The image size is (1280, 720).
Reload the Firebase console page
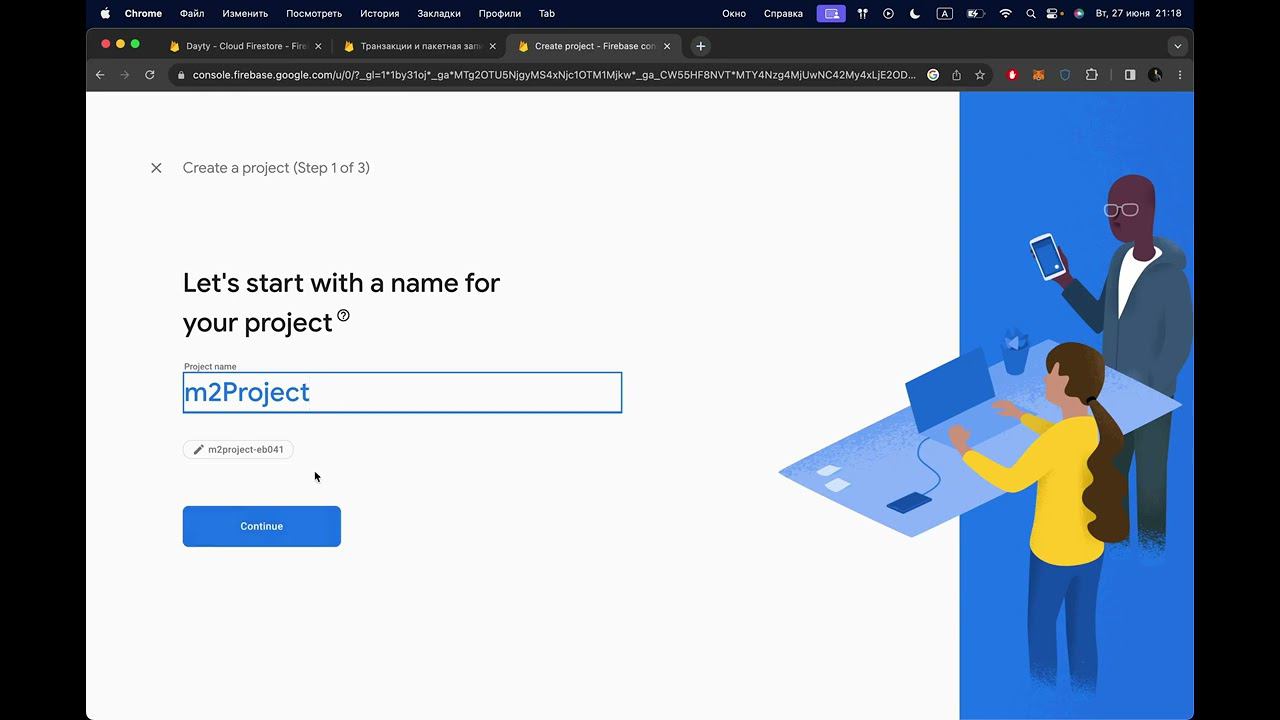pyautogui.click(x=150, y=75)
